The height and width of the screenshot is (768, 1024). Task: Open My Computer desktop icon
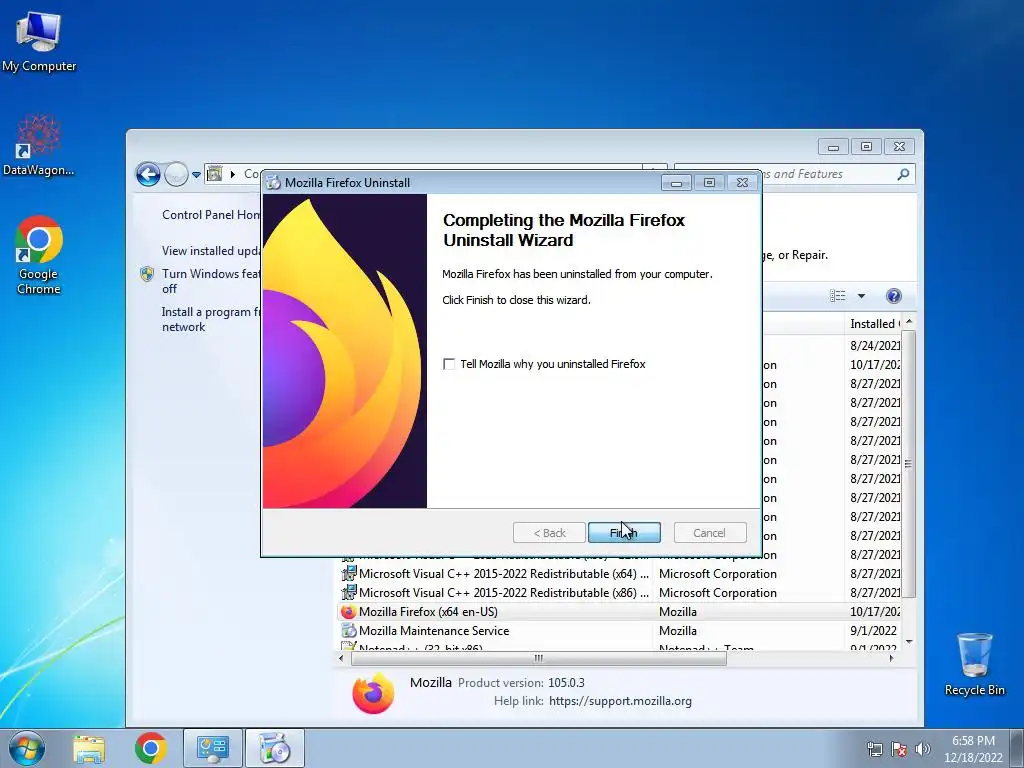click(39, 40)
